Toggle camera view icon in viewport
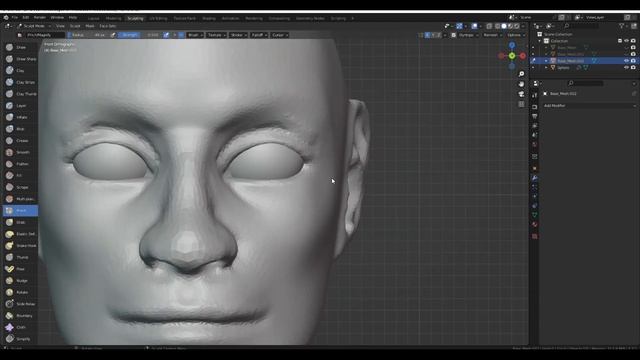 521,94
